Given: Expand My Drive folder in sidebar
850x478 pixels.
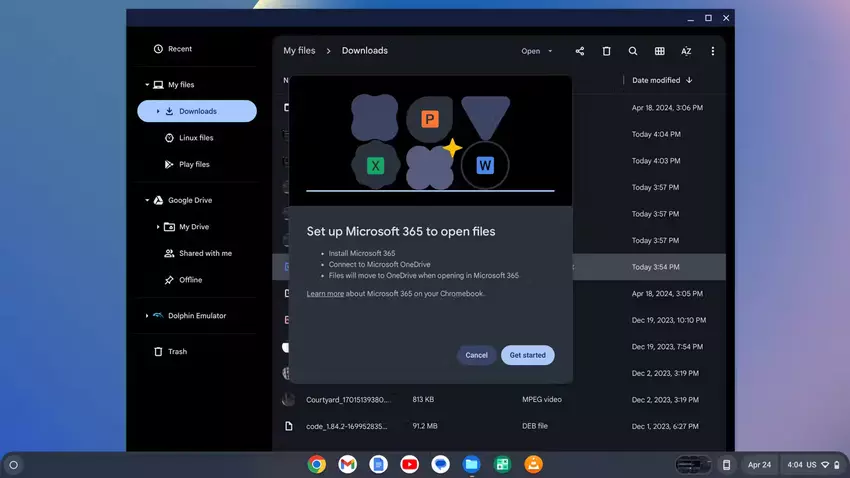Looking at the screenshot, I should click(x=158, y=227).
